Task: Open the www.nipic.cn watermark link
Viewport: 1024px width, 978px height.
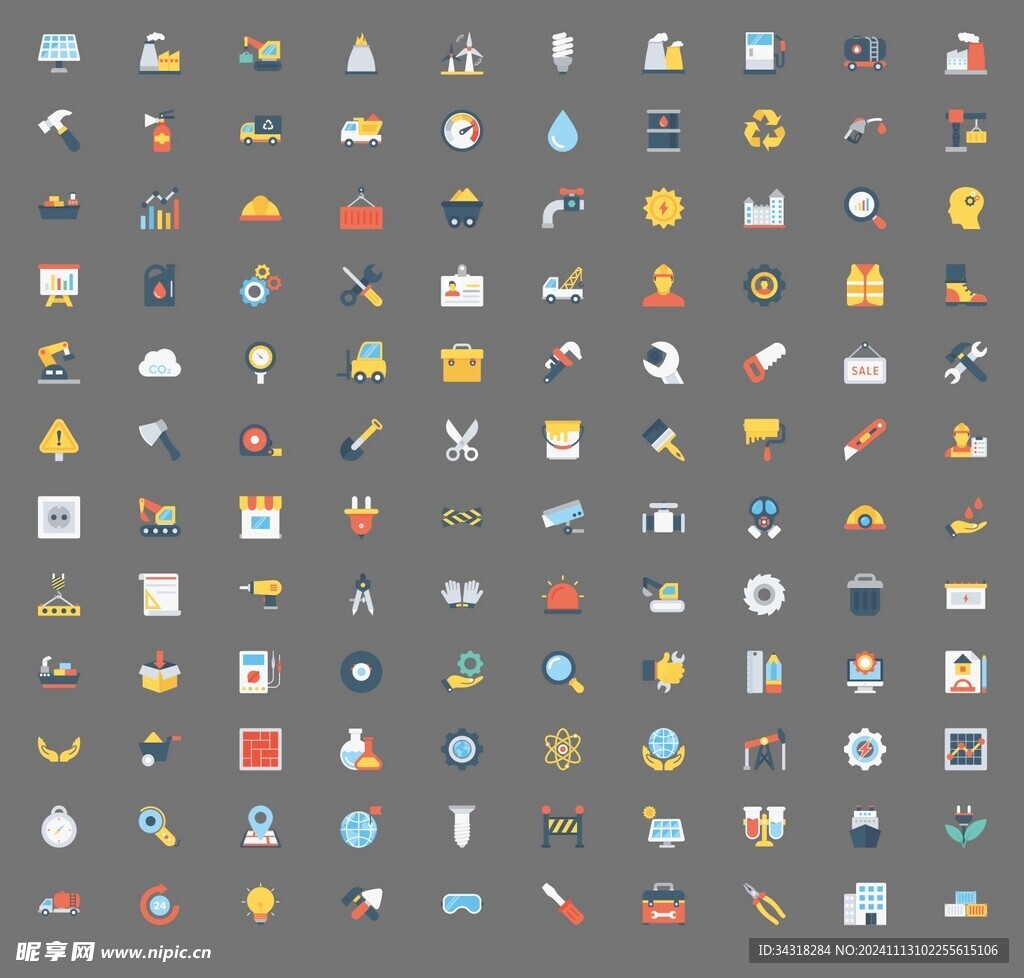Action: pos(156,952)
